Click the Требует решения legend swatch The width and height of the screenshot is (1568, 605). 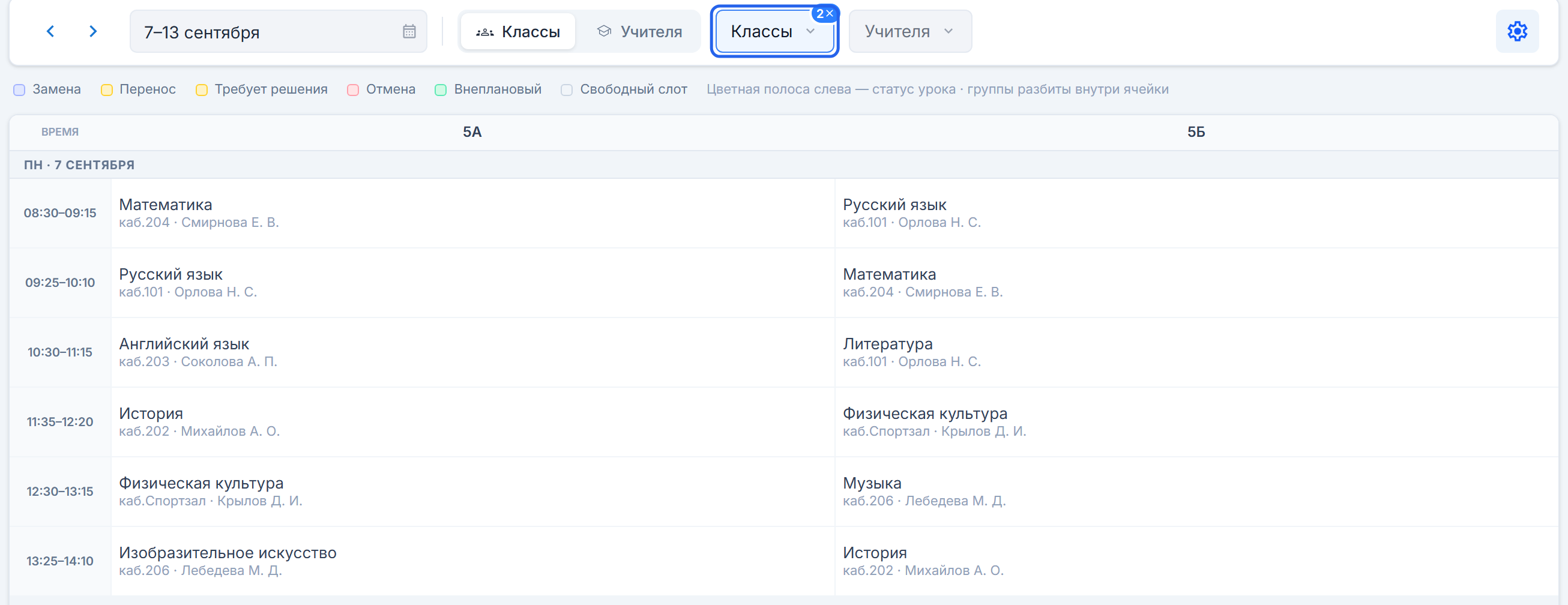[x=202, y=90]
